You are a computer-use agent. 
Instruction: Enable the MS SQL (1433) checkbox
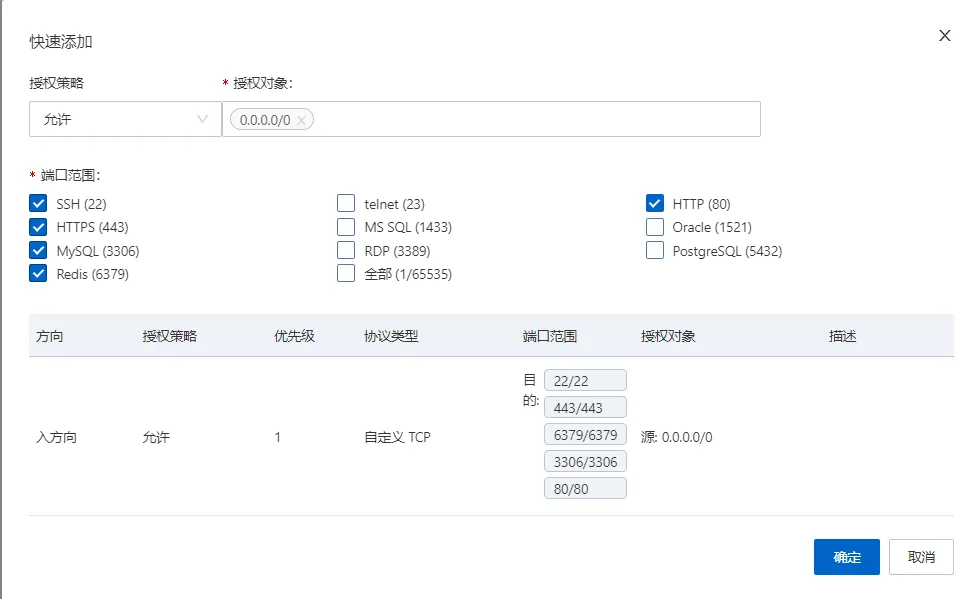[x=346, y=227]
